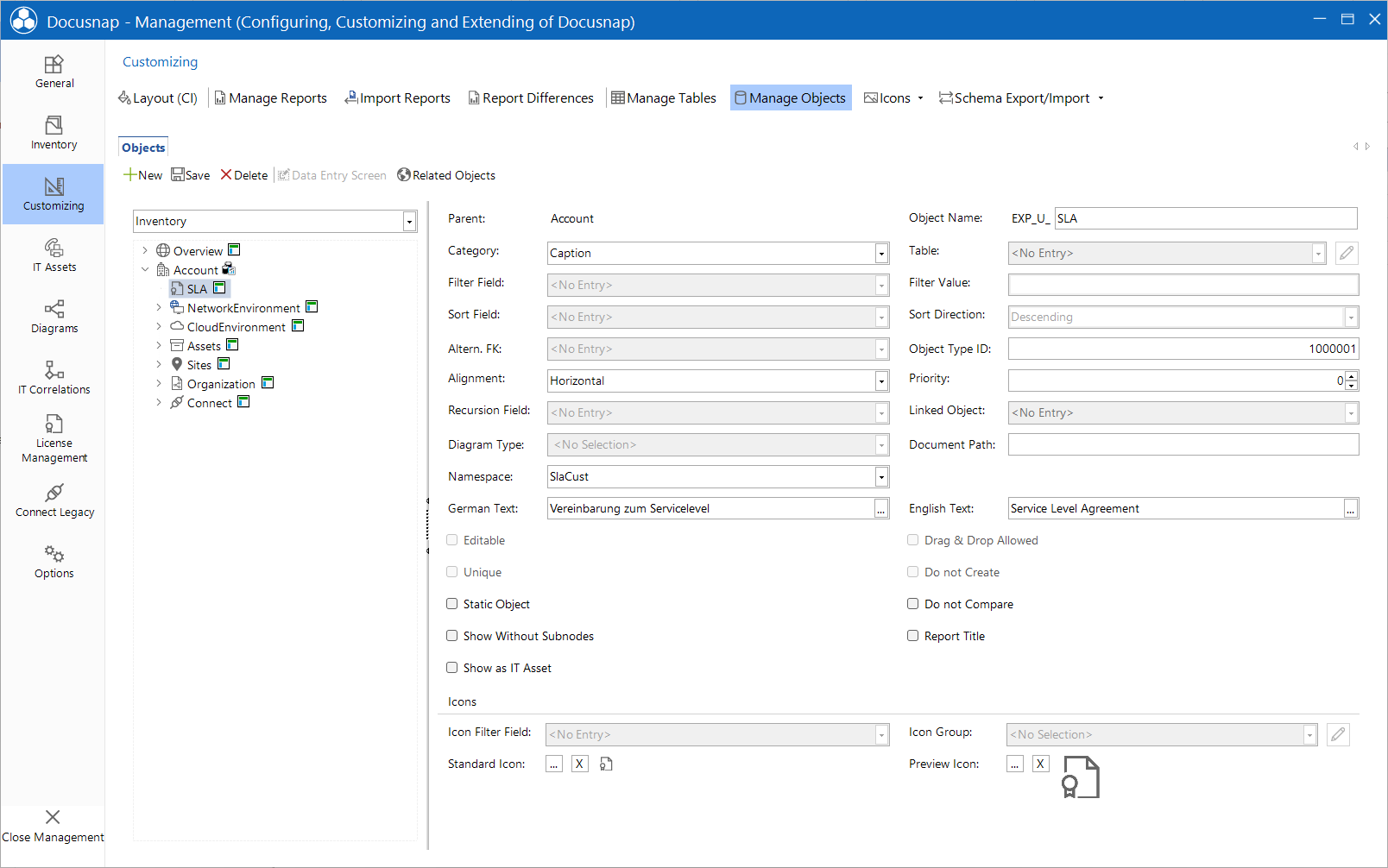The width and height of the screenshot is (1388, 868).
Task: Open Manage Tables in the toolbar
Action: coord(664,98)
